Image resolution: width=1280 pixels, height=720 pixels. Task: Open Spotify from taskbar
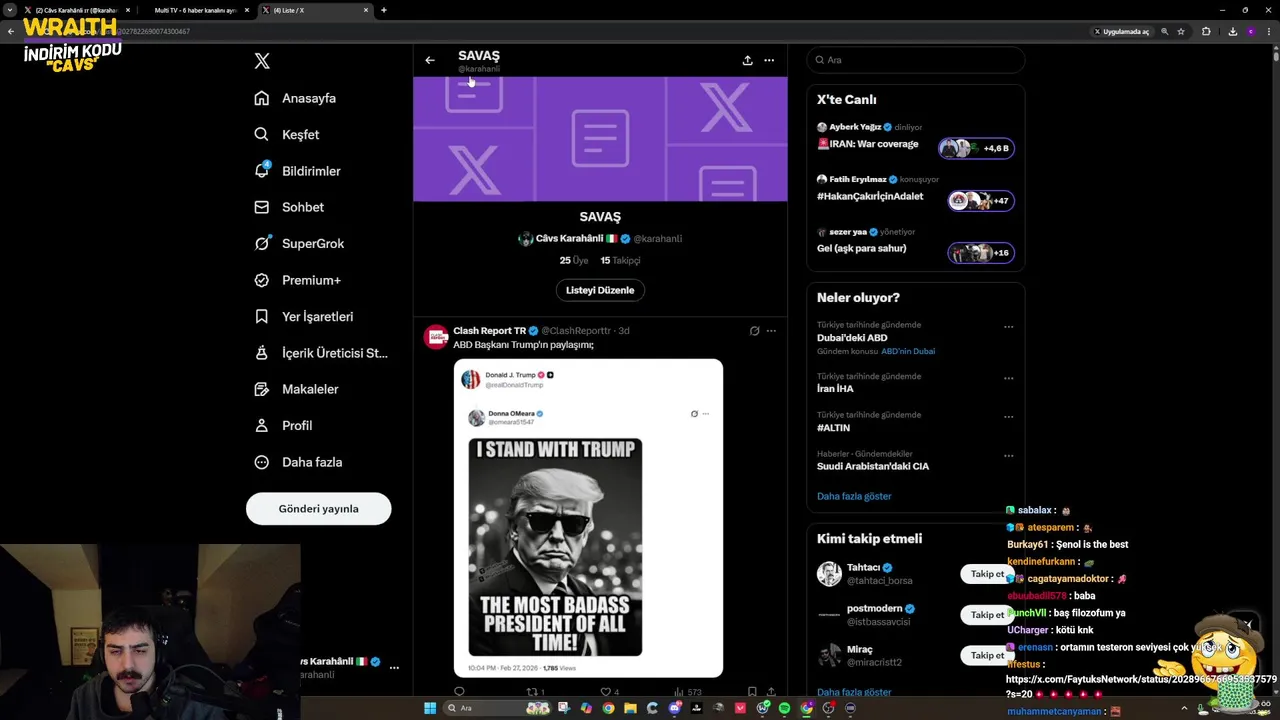click(784, 708)
